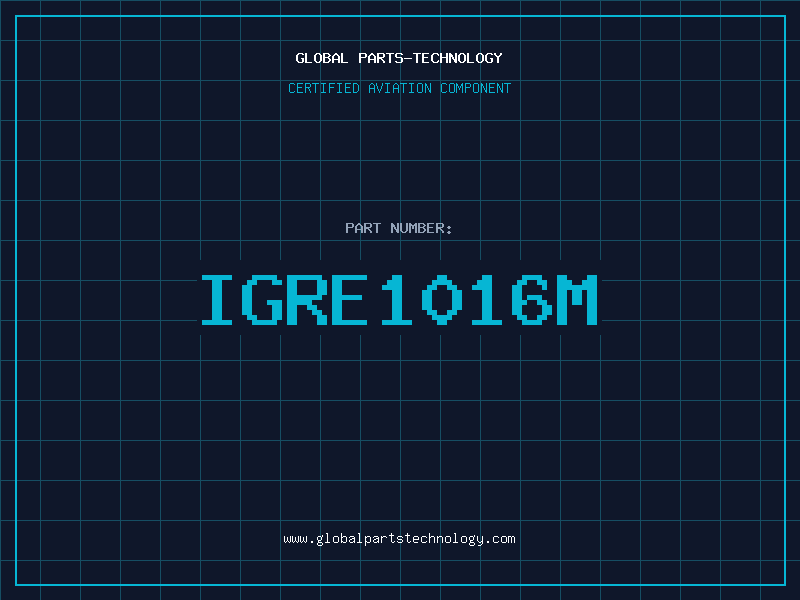Click the PART NUMBER: label
Screen dimensions: 800x600
(x=399, y=228)
